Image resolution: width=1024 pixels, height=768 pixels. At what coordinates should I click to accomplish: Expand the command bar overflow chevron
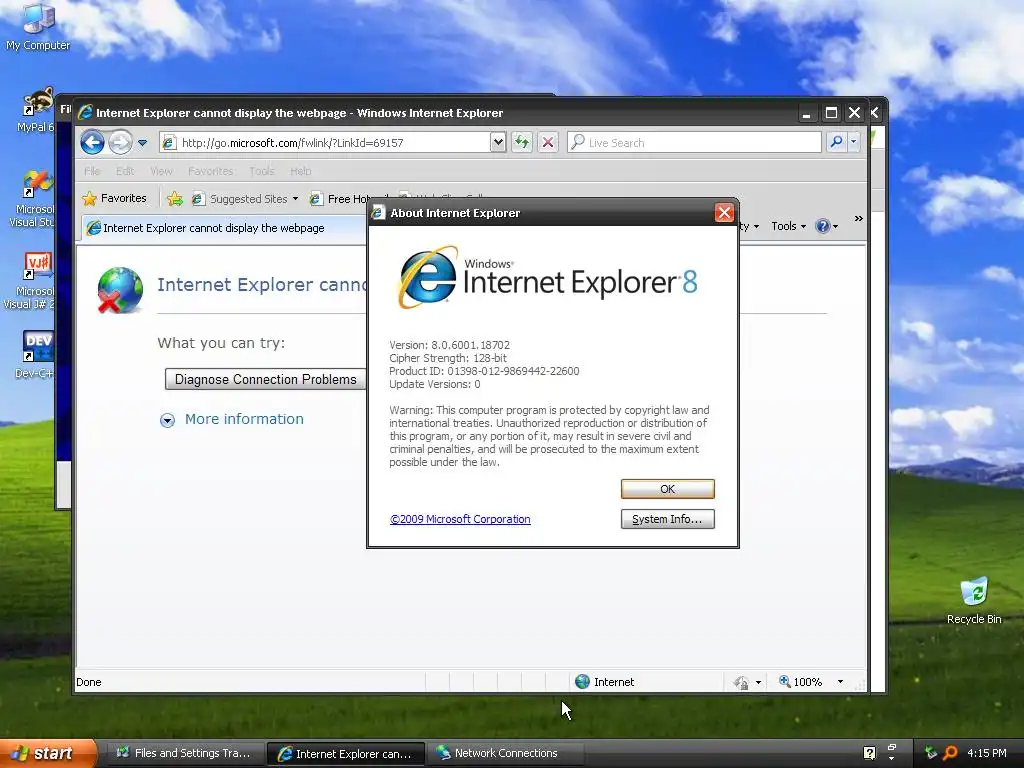pos(858,219)
